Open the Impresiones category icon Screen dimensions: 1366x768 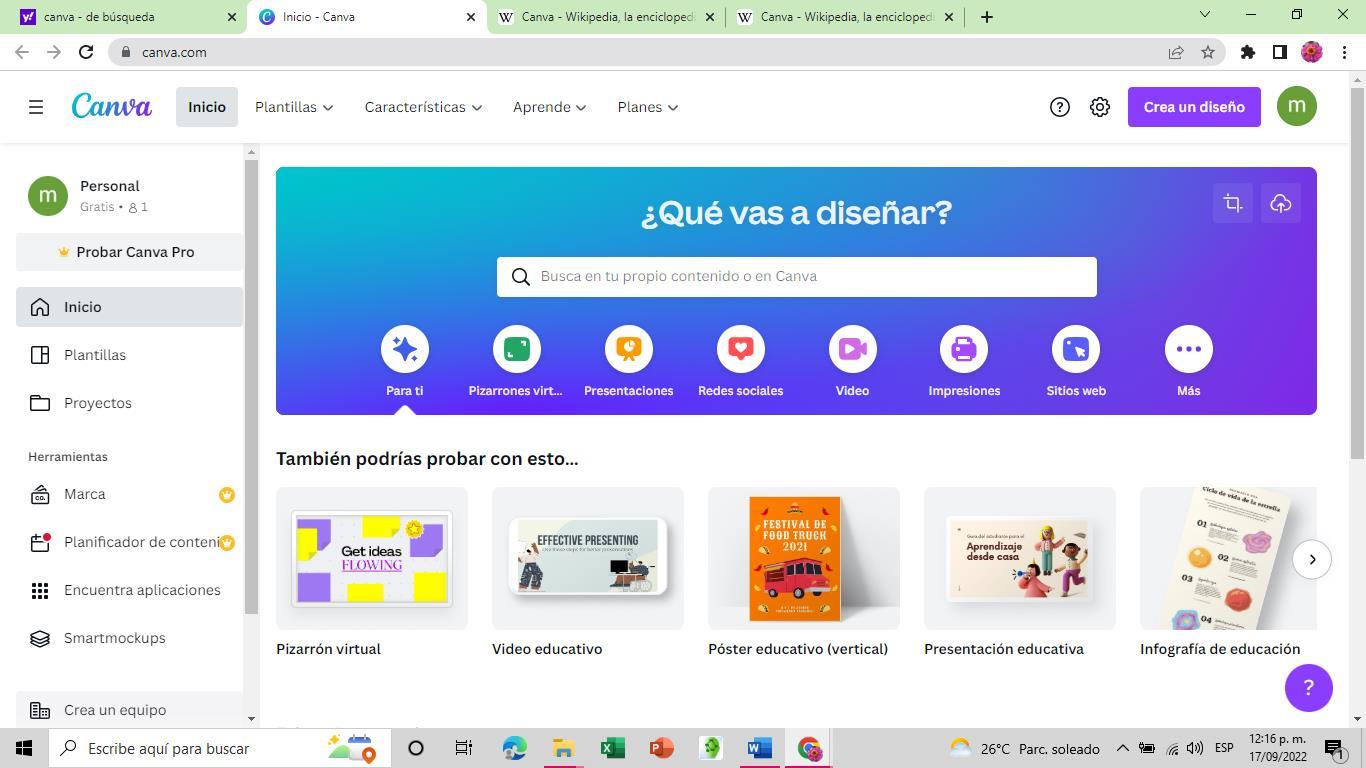[964, 349]
